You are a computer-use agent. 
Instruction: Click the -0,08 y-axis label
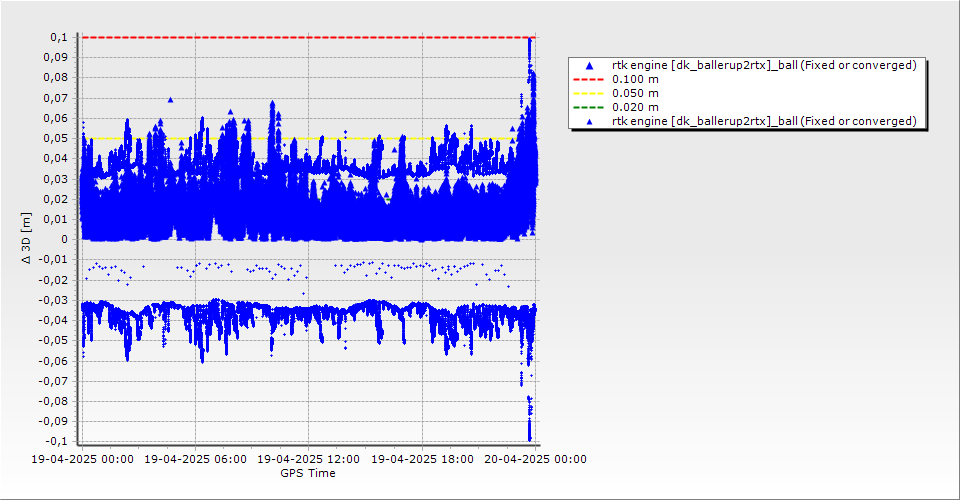point(54,401)
